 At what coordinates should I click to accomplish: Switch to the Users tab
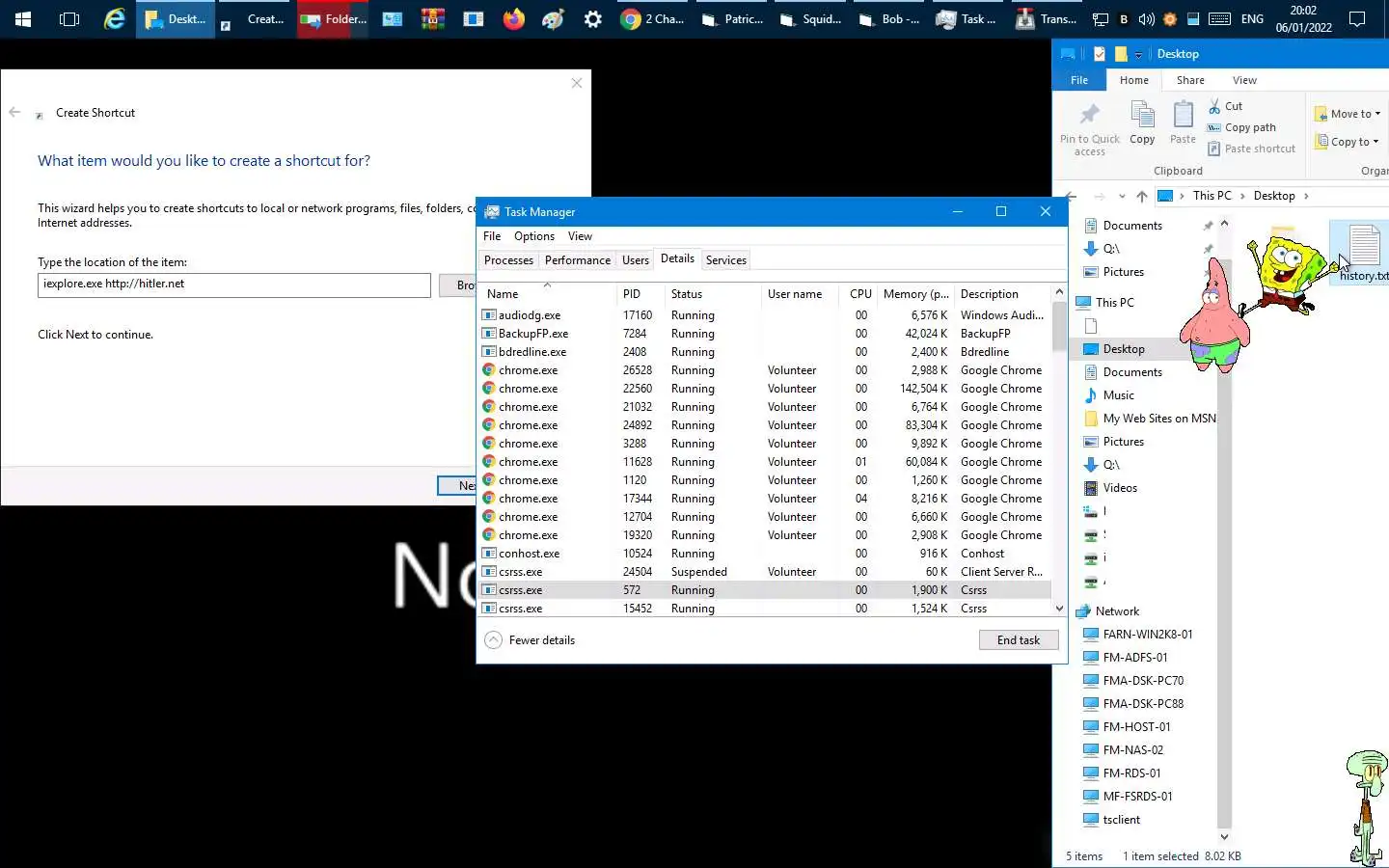pyautogui.click(x=635, y=260)
